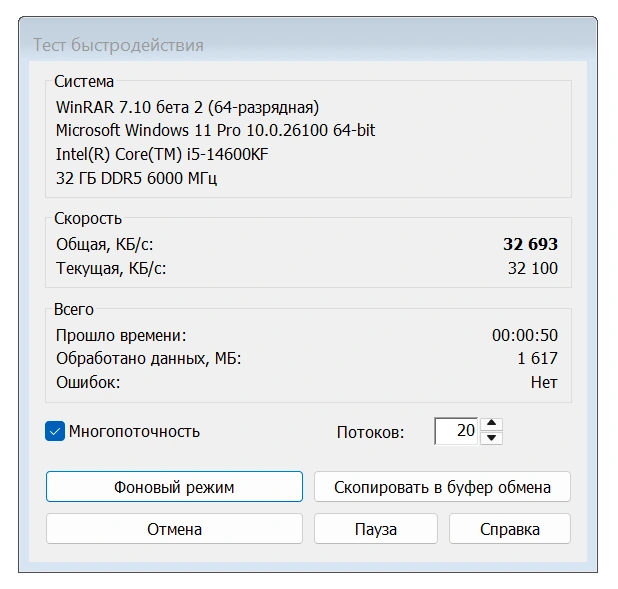Screen dimensions: 618x589
Task: Click the errors value Нет
Action: [x=544, y=382]
